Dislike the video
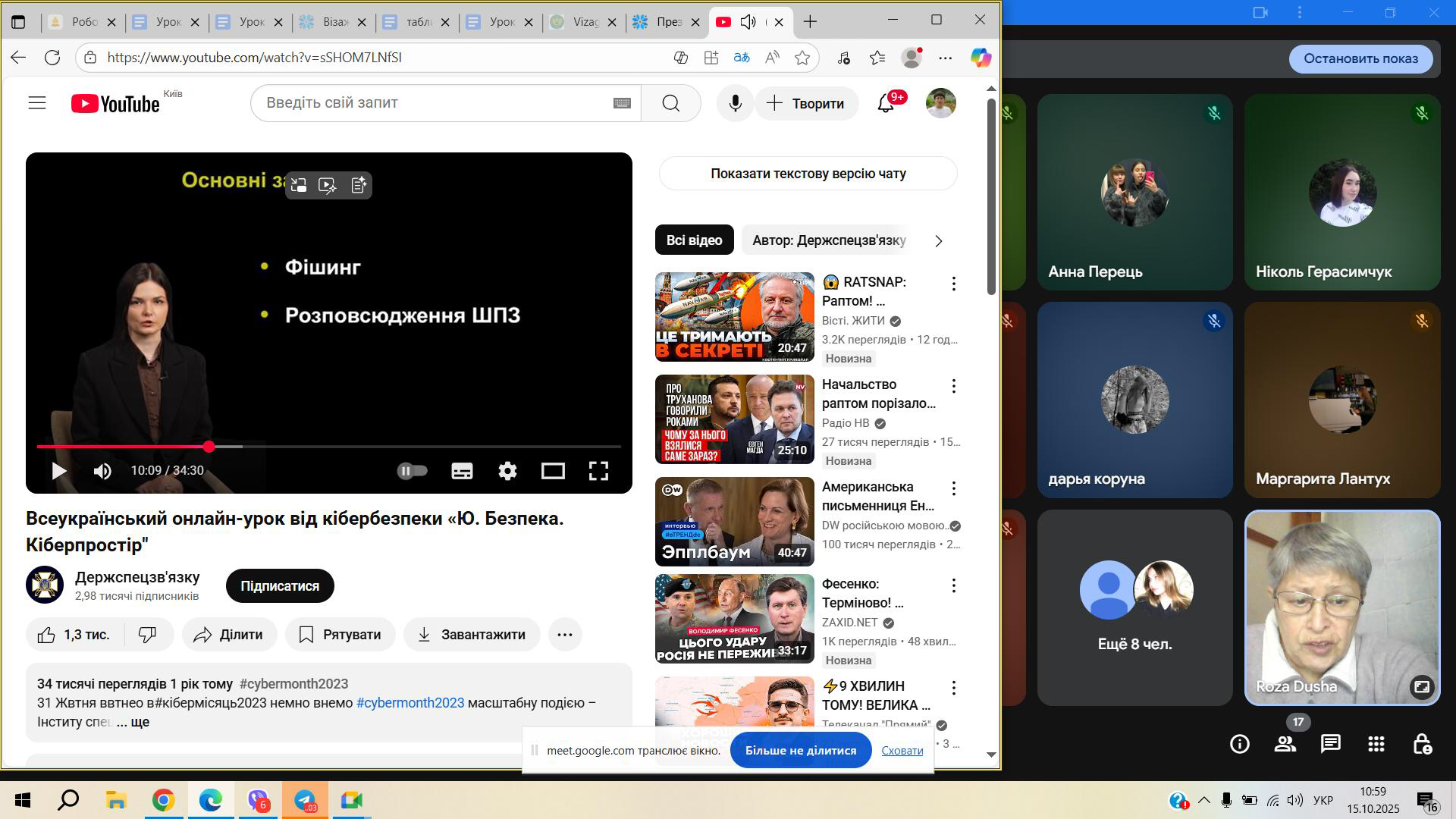Viewport: 1456px width, 819px height. coord(147,635)
